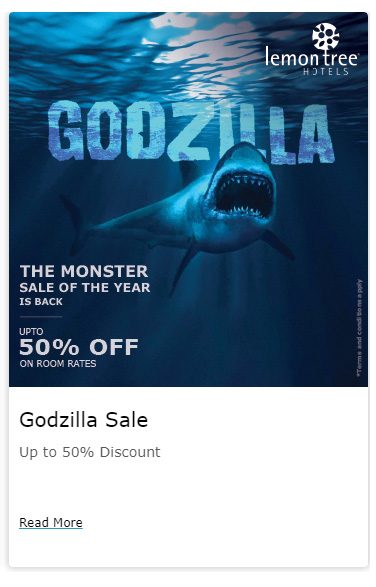
Task: Click the shark's tail fin
Action: click(75, 223)
